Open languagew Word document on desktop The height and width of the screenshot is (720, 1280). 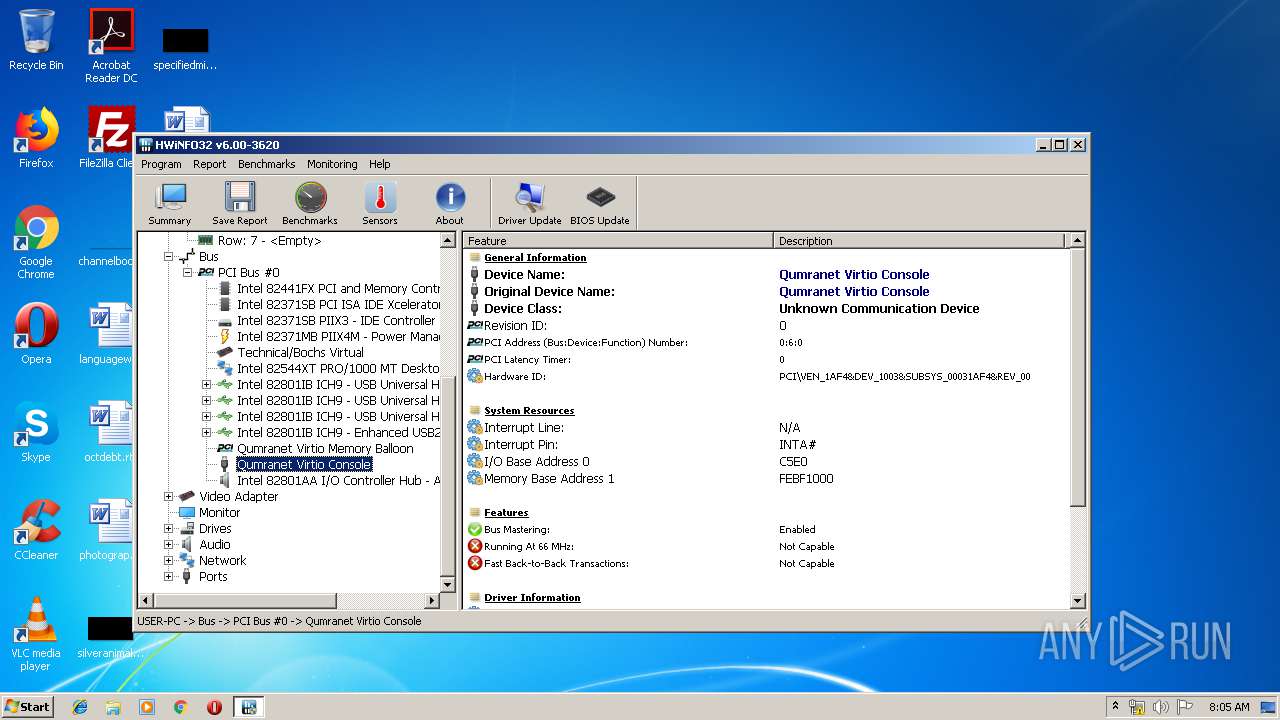[105, 336]
